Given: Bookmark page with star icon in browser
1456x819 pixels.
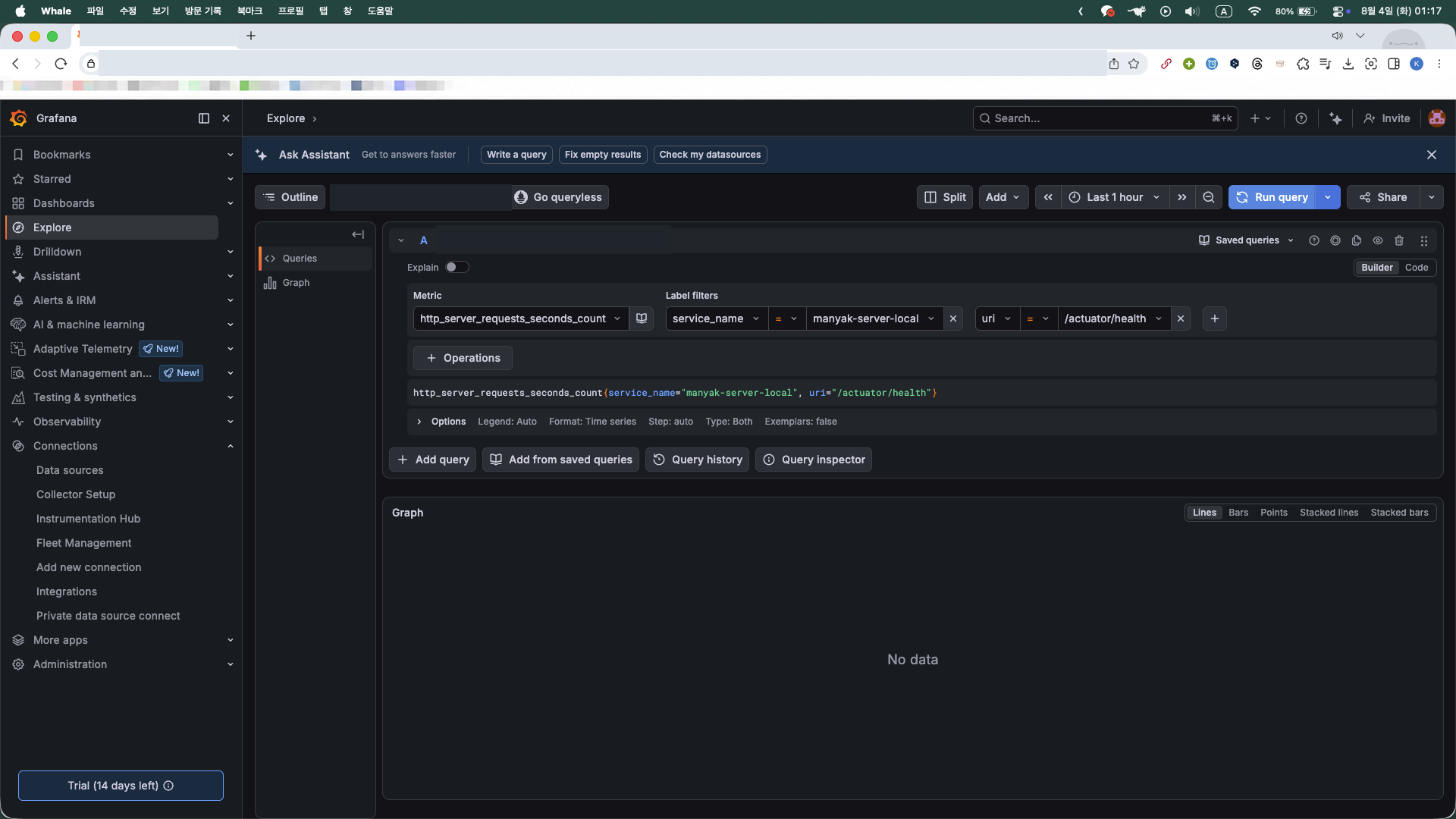Looking at the screenshot, I should tap(1134, 64).
